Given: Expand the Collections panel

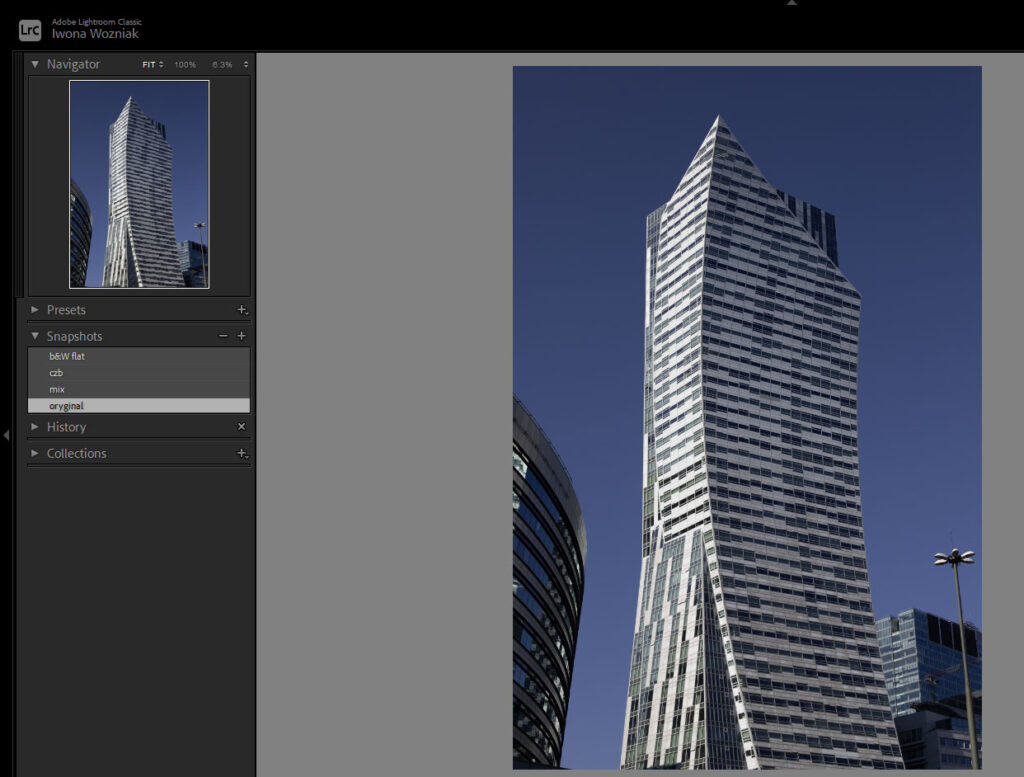Looking at the screenshot, I should 75,453.
